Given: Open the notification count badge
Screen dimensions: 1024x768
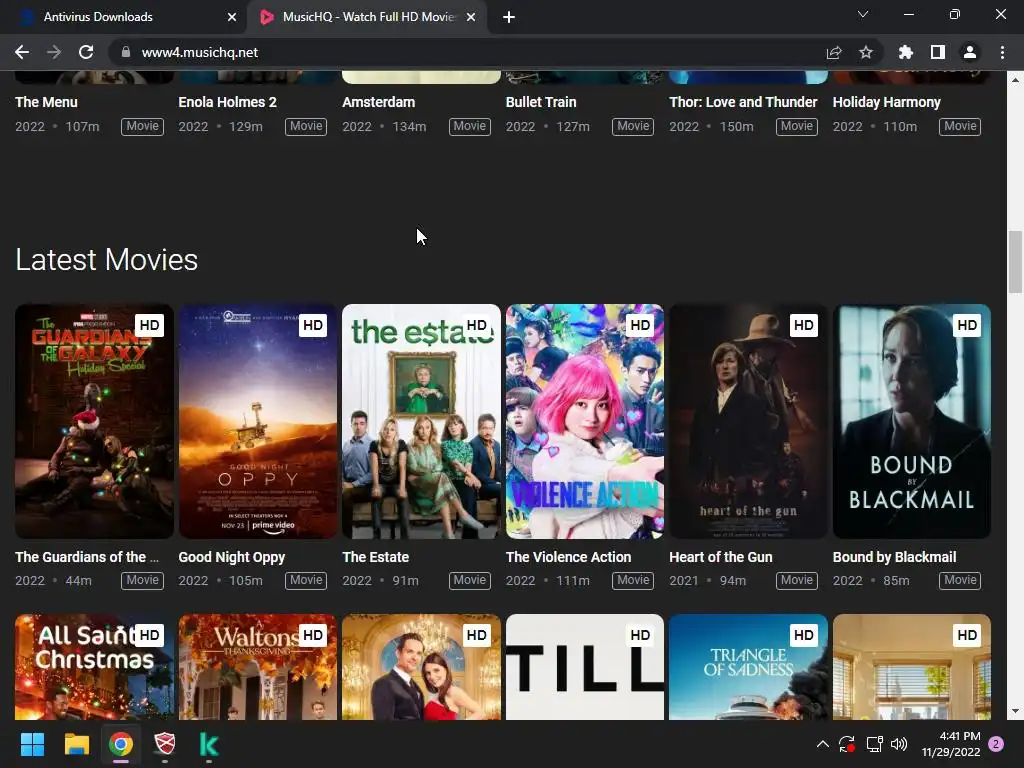Looking at the screenshot, I should [996, 744].
